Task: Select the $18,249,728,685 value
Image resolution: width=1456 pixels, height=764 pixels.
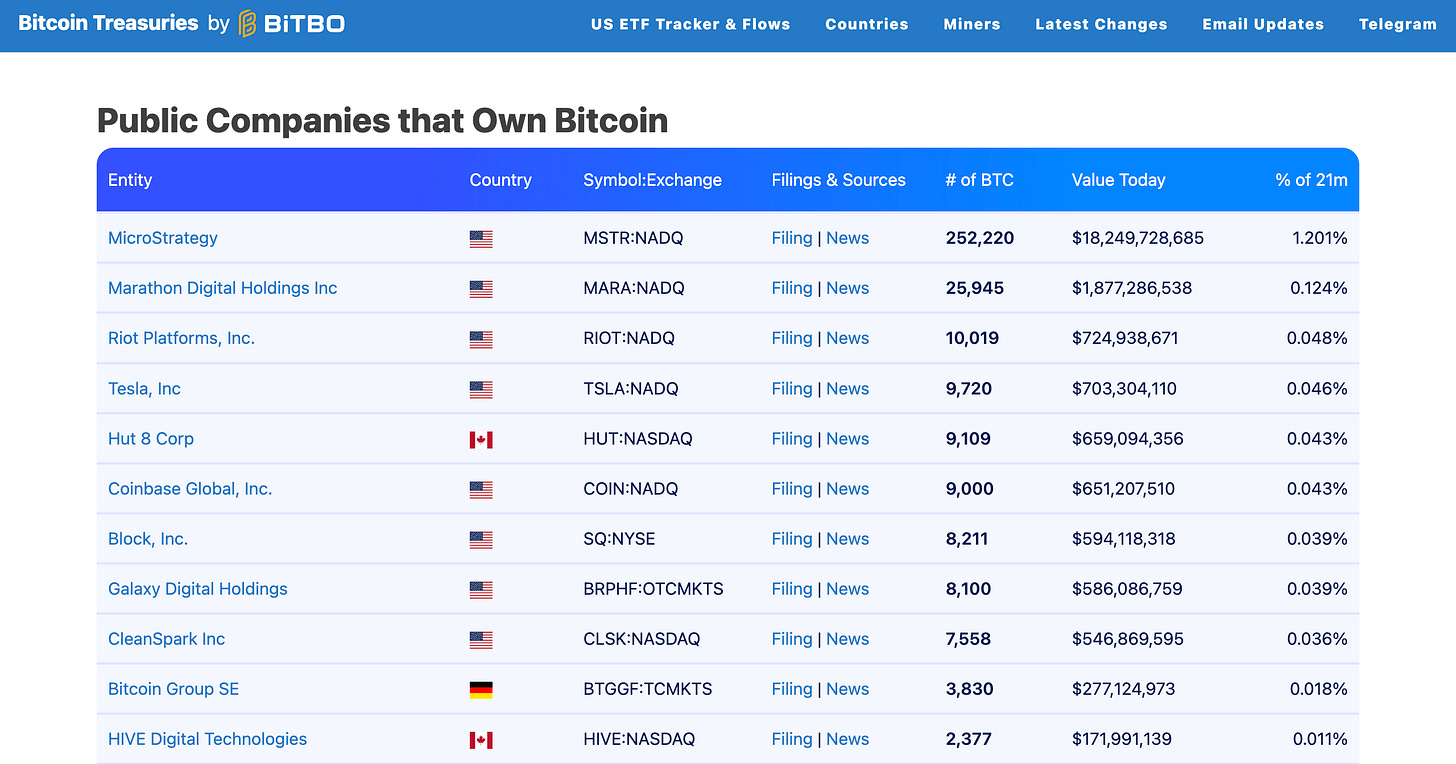Action: [x=1138, y=238]
